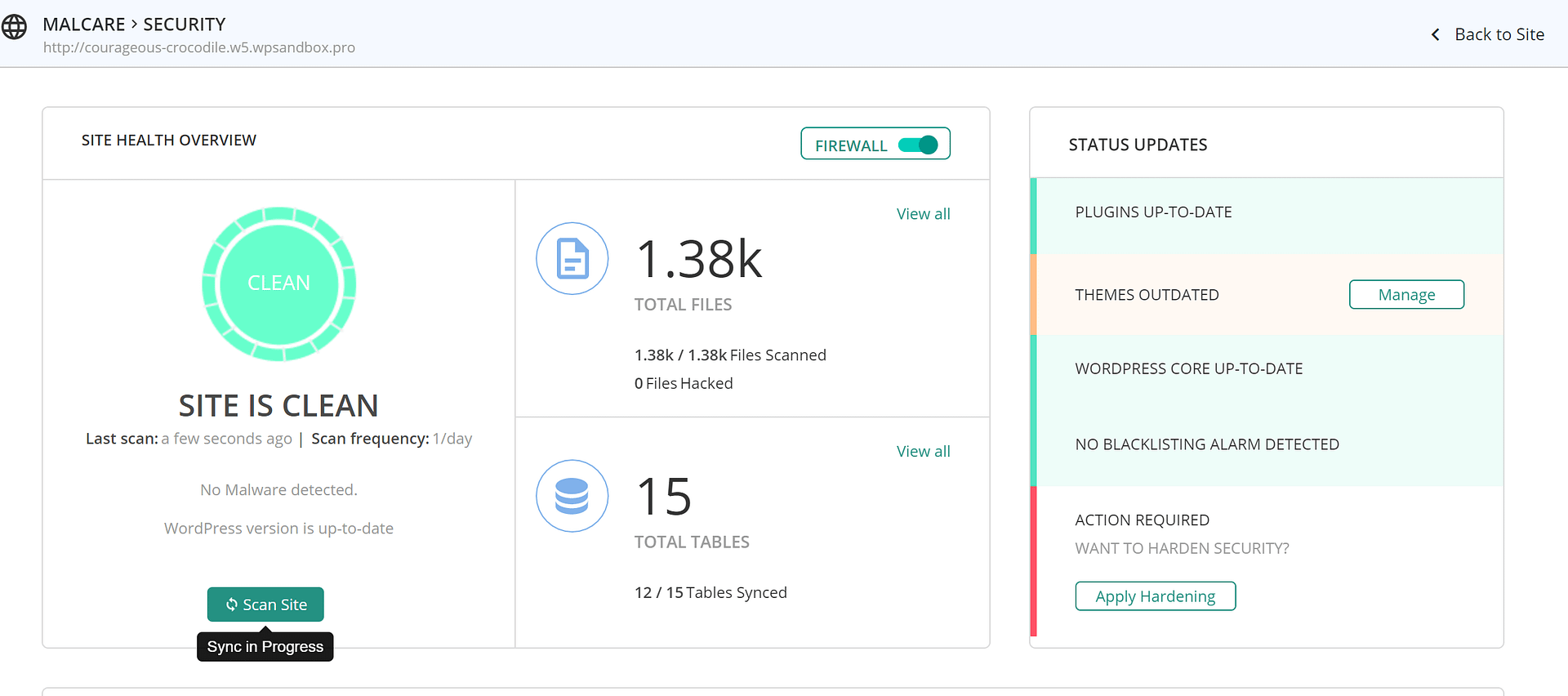This screenshot has width=1568, height=696.
Task: Click the circular CLEAN status badge
Action: (278, 283)
